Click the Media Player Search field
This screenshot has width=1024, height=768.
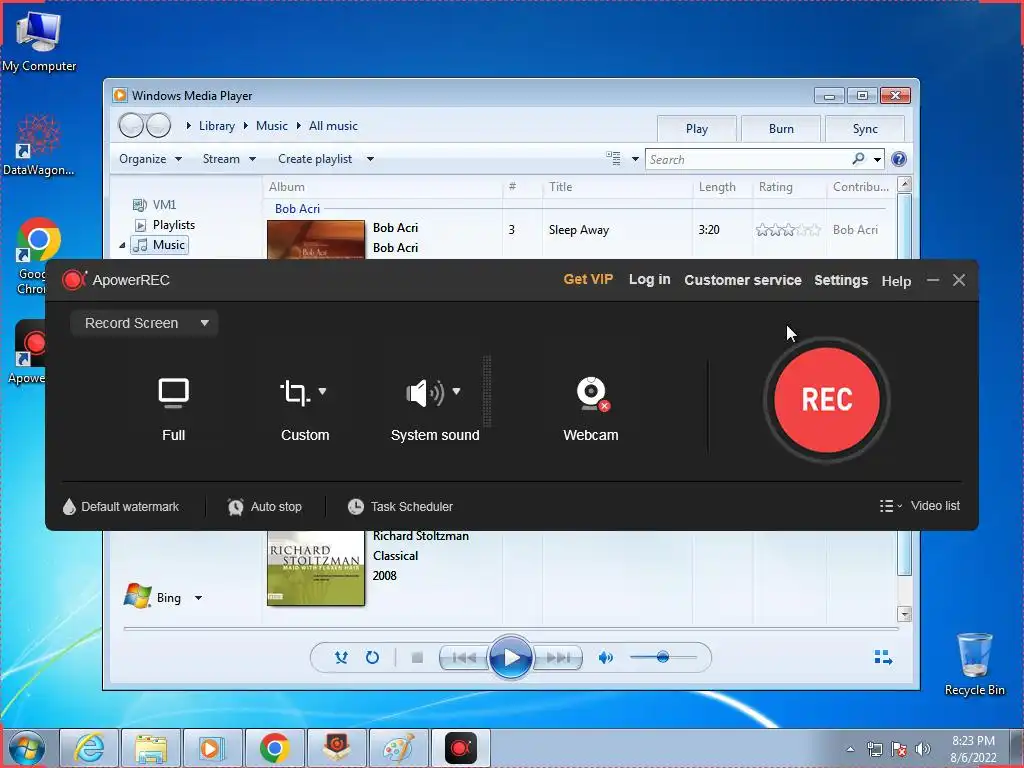pos(748,159)
